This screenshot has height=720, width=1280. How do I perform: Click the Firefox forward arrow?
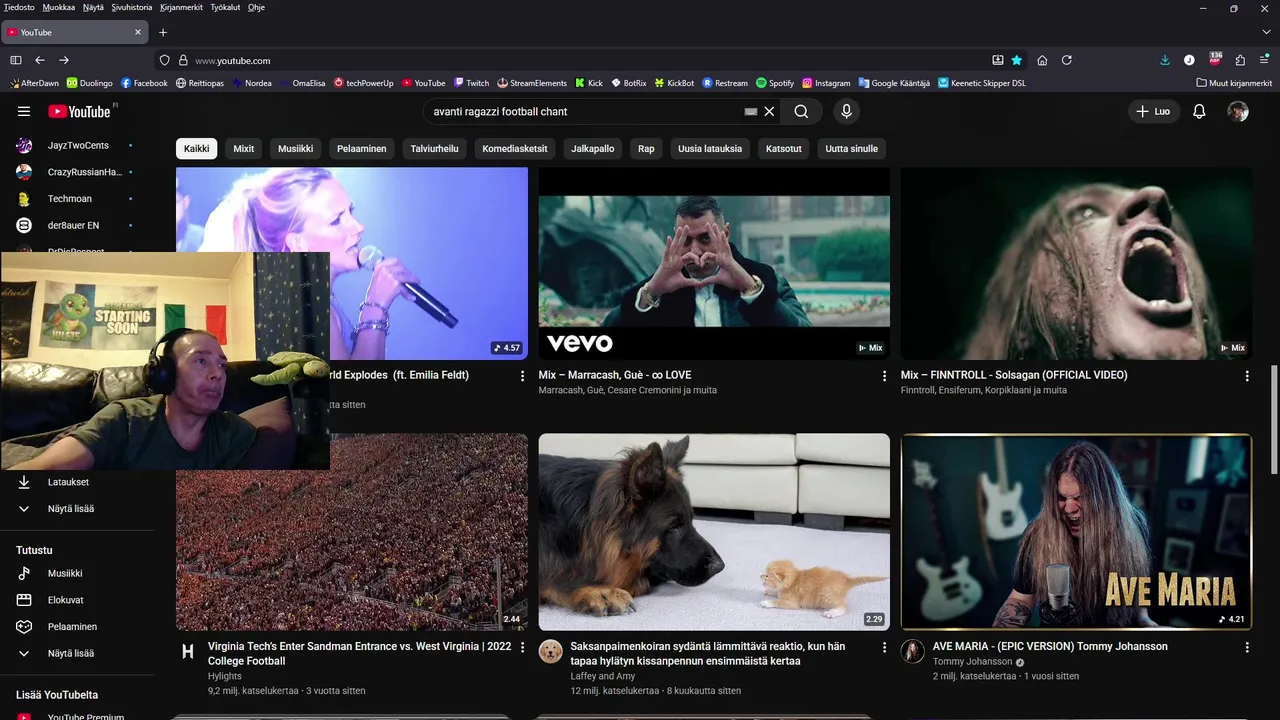click(64, 60)
